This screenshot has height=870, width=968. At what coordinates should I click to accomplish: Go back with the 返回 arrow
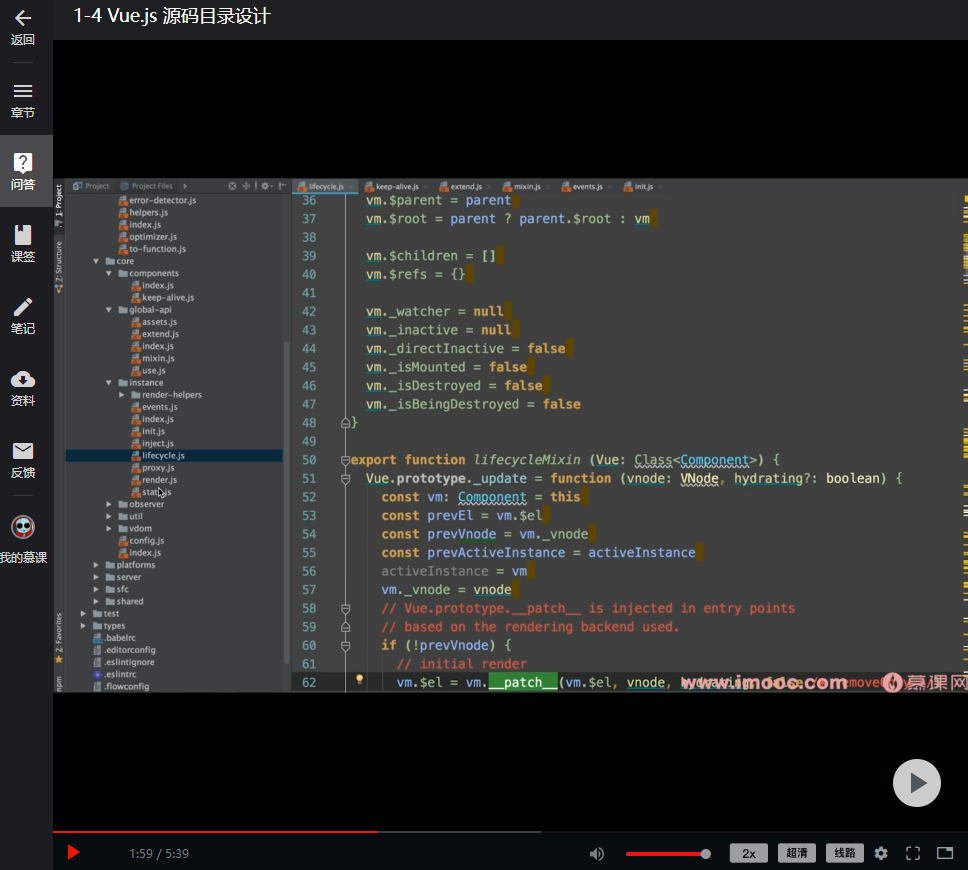(23, 27)
